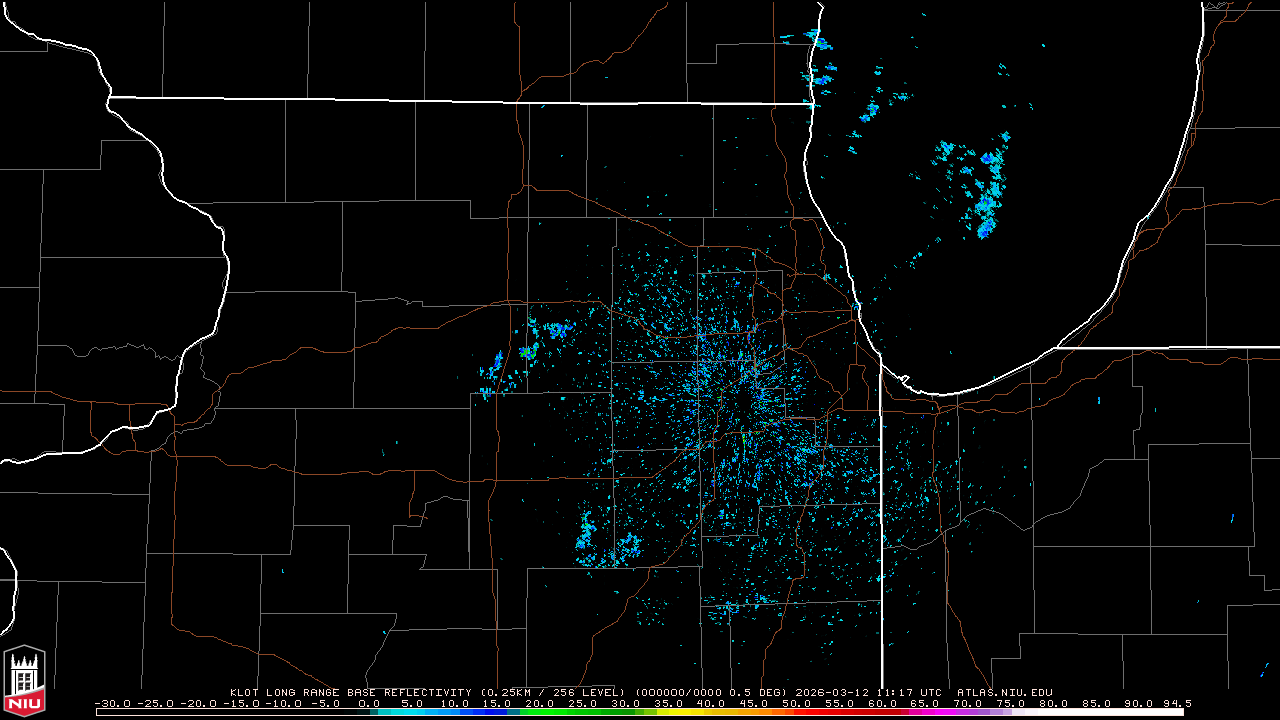This screenshot has height=720, width=1280.
Task: Click the "ATLAS.NIU.EDU" source text
Action: pyautogui.click(x=1005, y=692)
